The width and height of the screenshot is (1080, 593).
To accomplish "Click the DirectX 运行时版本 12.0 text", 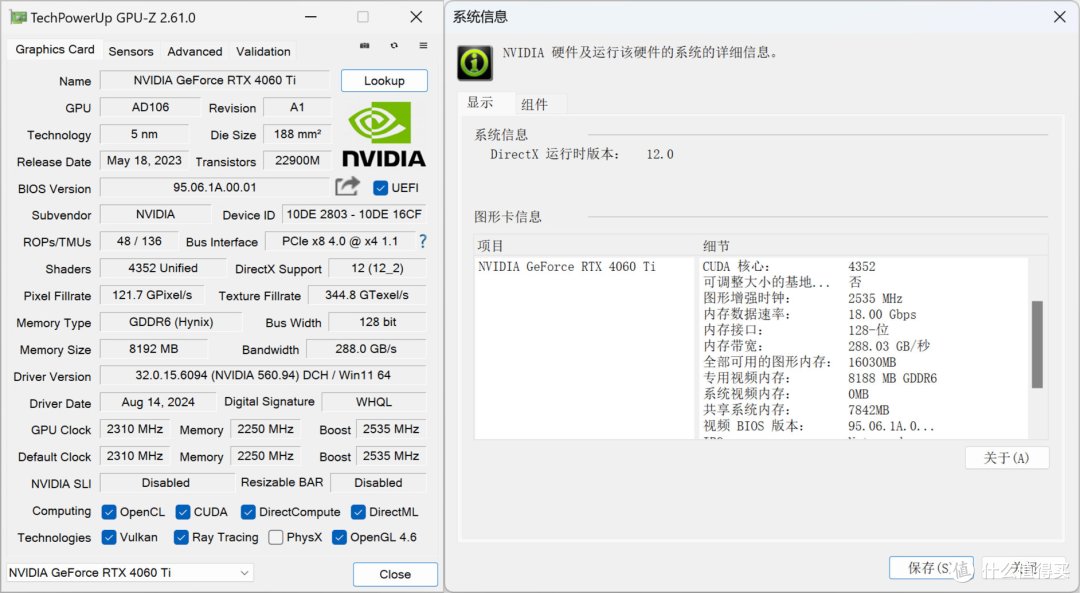I will pyautogui.click(x=582, y=154).
